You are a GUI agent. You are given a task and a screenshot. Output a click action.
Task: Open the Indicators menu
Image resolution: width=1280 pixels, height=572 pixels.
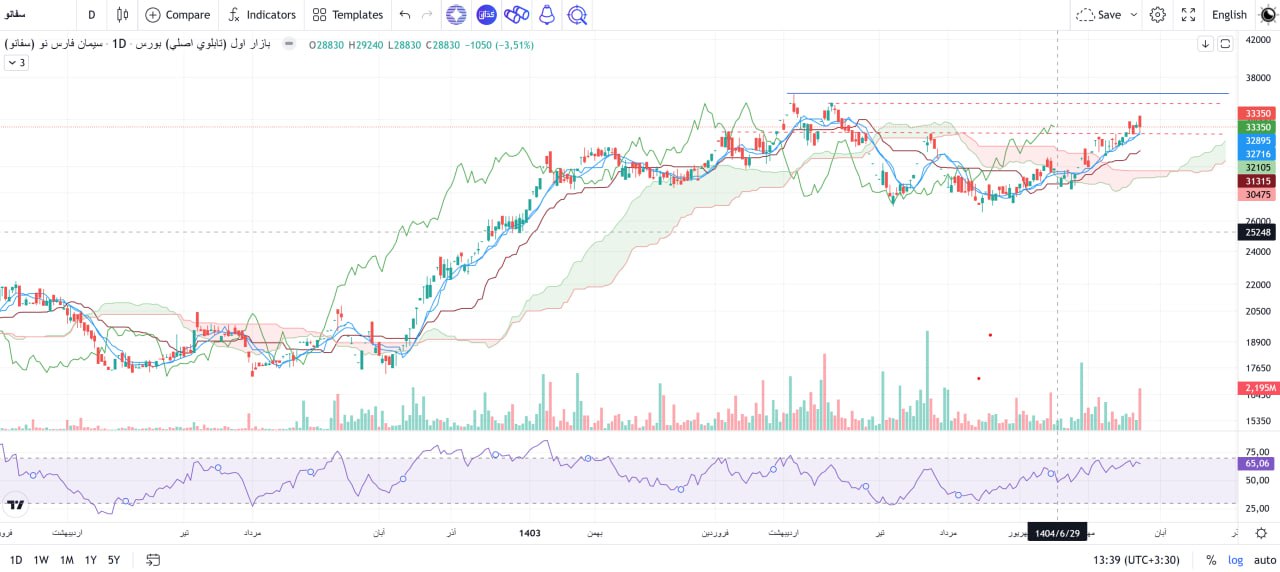[x=261, y=15]
